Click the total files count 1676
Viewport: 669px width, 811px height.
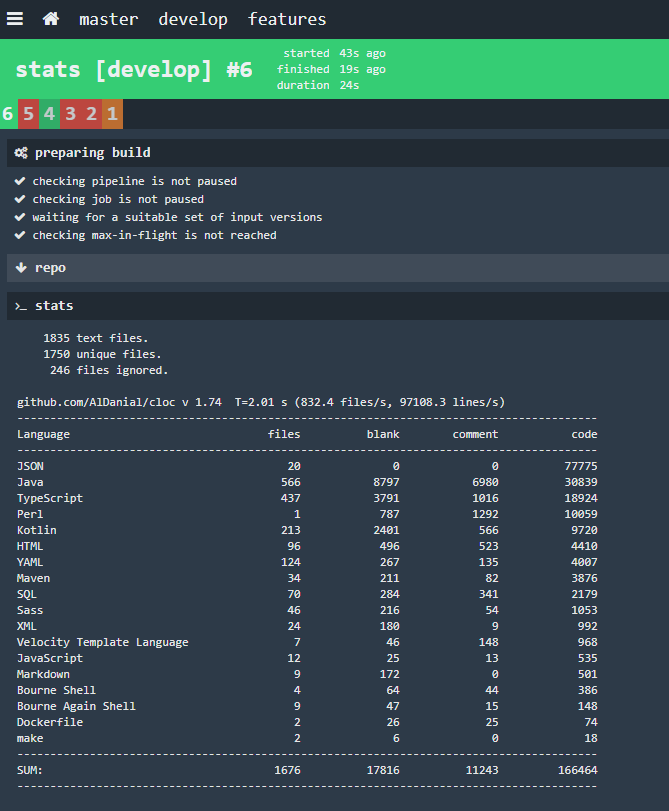[x=287, y=771]
